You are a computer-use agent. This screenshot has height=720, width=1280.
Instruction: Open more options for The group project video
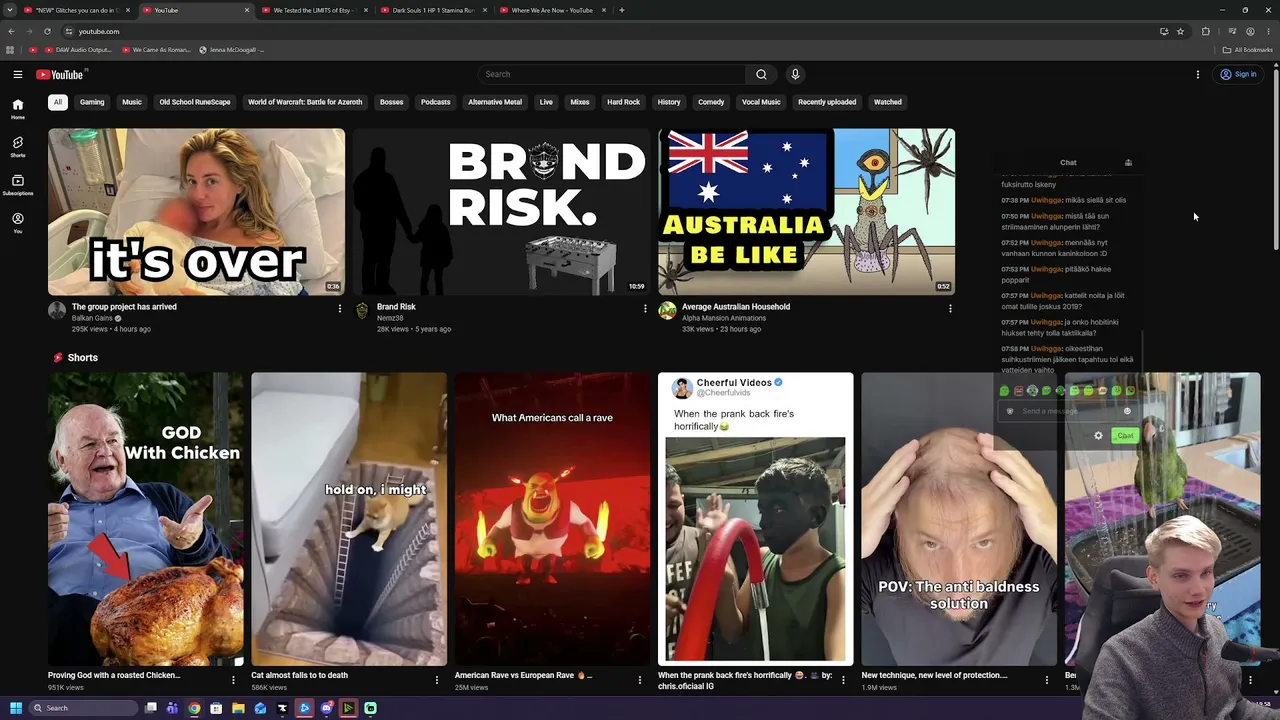click(339, 308)
